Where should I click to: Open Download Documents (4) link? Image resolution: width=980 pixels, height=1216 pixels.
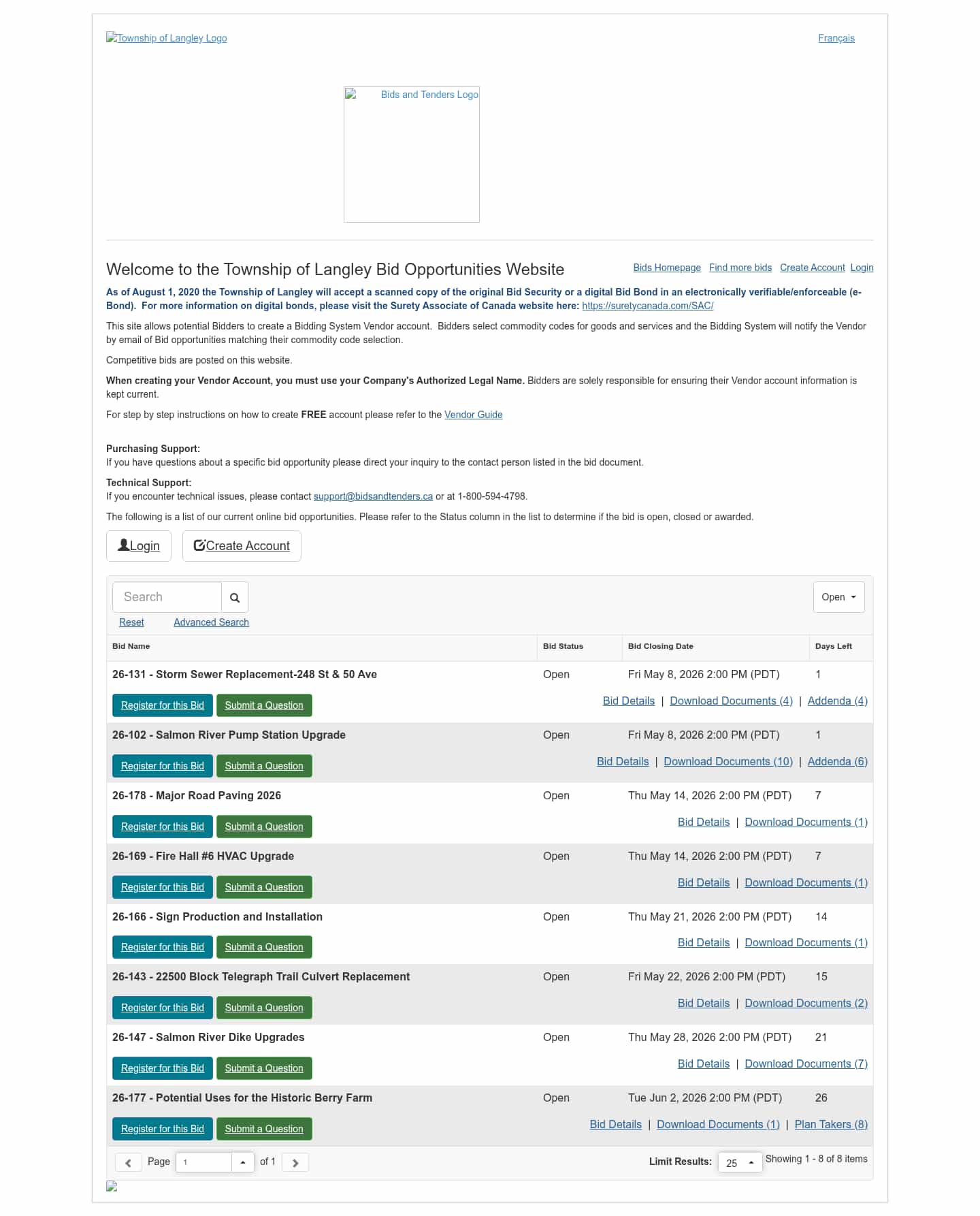tap(732, 701)
